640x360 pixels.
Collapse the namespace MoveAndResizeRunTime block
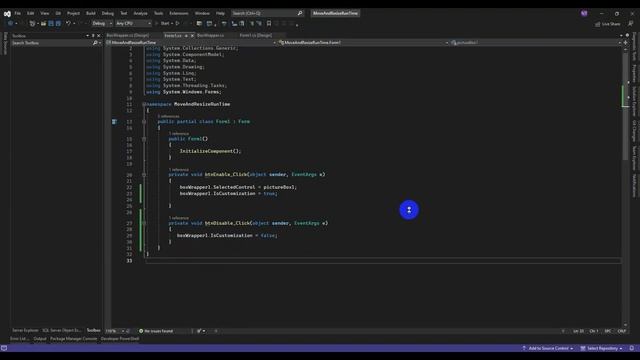pos(144,104)
